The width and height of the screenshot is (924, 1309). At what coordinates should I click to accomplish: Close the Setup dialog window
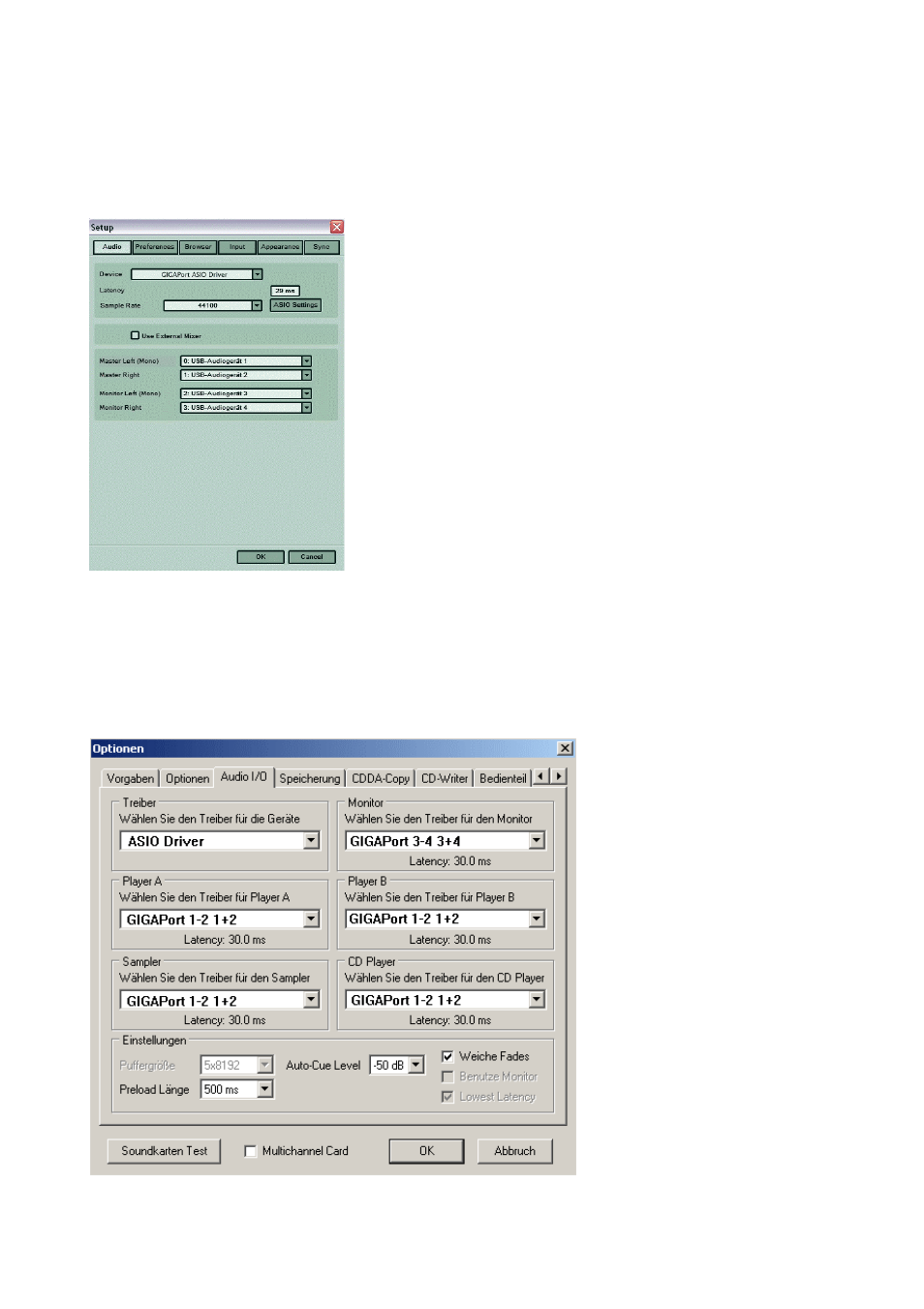[336, 227]
